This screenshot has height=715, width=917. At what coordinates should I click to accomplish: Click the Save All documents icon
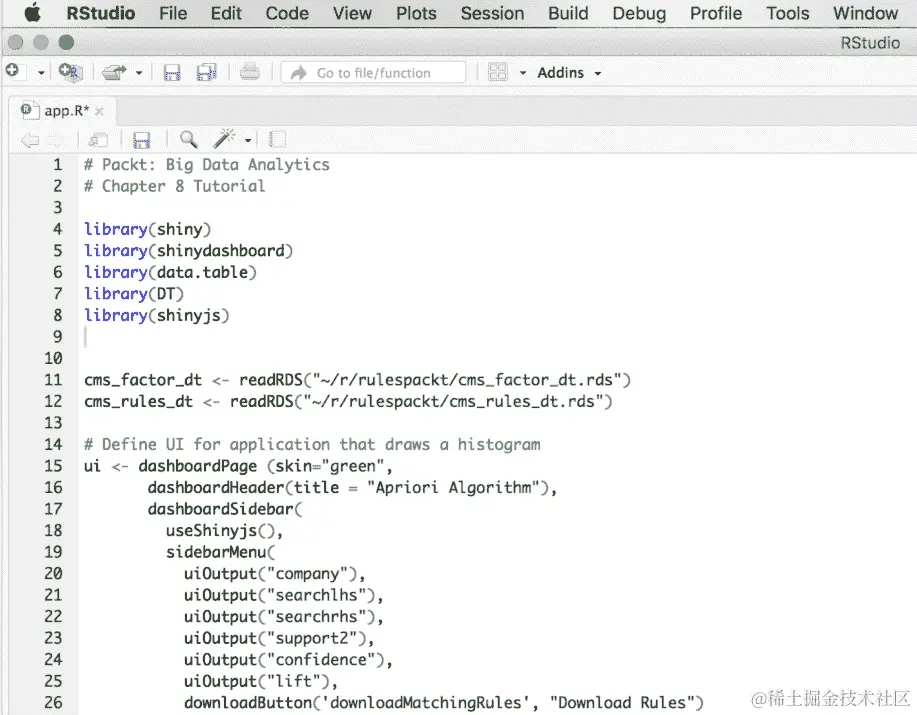tap(206, 72)
